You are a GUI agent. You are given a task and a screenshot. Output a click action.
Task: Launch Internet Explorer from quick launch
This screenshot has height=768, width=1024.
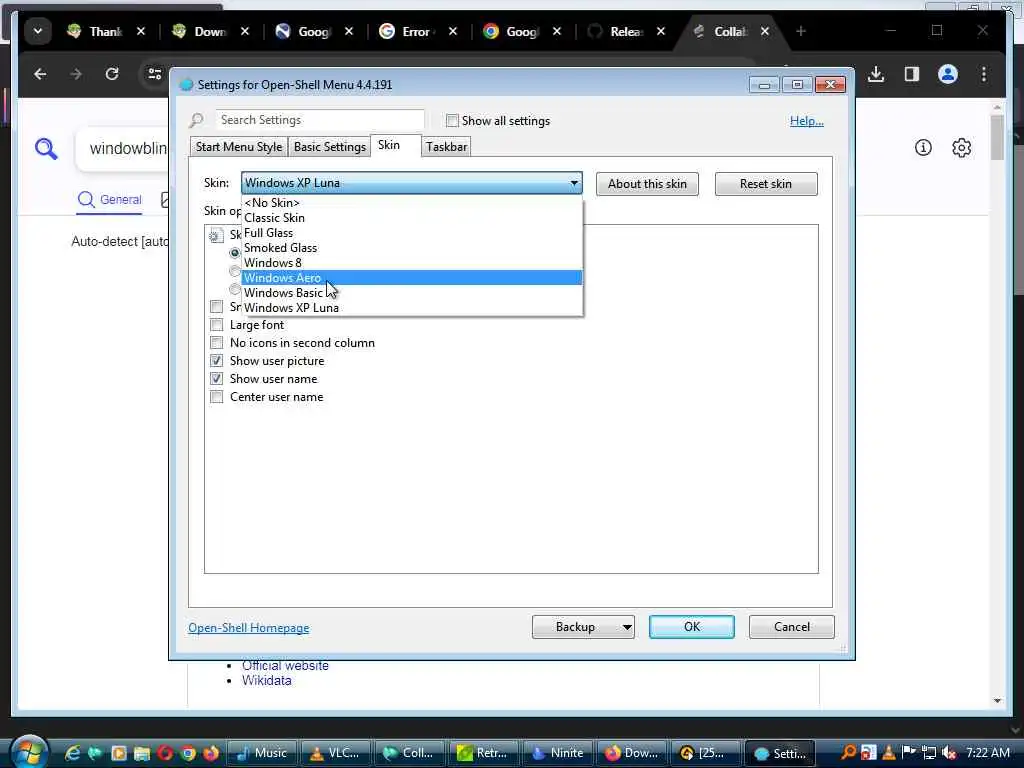[72, 753]
